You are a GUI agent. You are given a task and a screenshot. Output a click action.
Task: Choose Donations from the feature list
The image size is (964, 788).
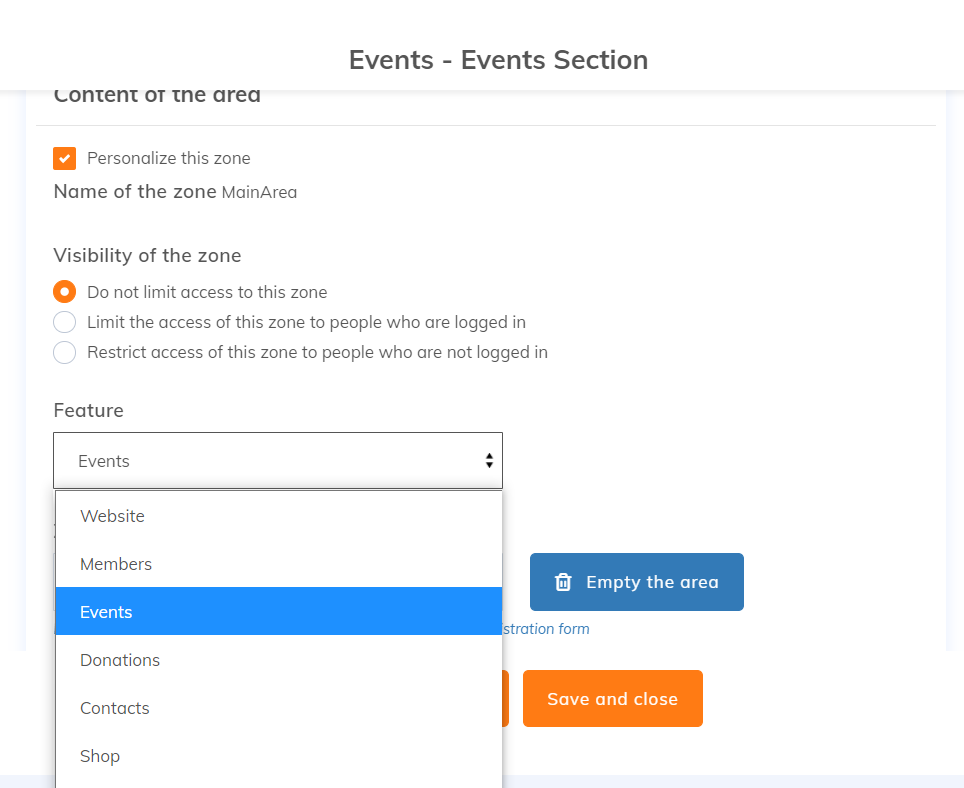pyautogui.click(x=120, y=660)
